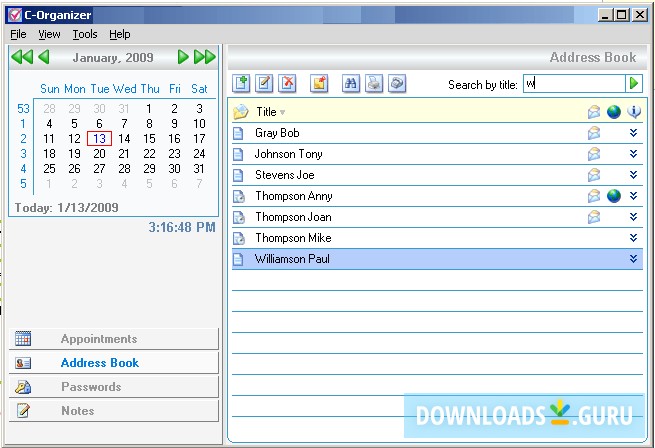This screenshot has width=655, height=448.
Task: Click the Today: 1/13/2009 label
Action: pos(67,208)
